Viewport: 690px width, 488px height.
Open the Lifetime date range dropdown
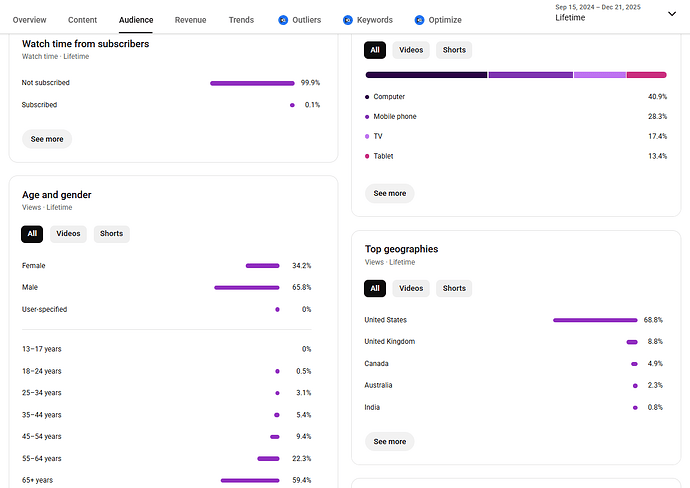click(x=670, y=14)
